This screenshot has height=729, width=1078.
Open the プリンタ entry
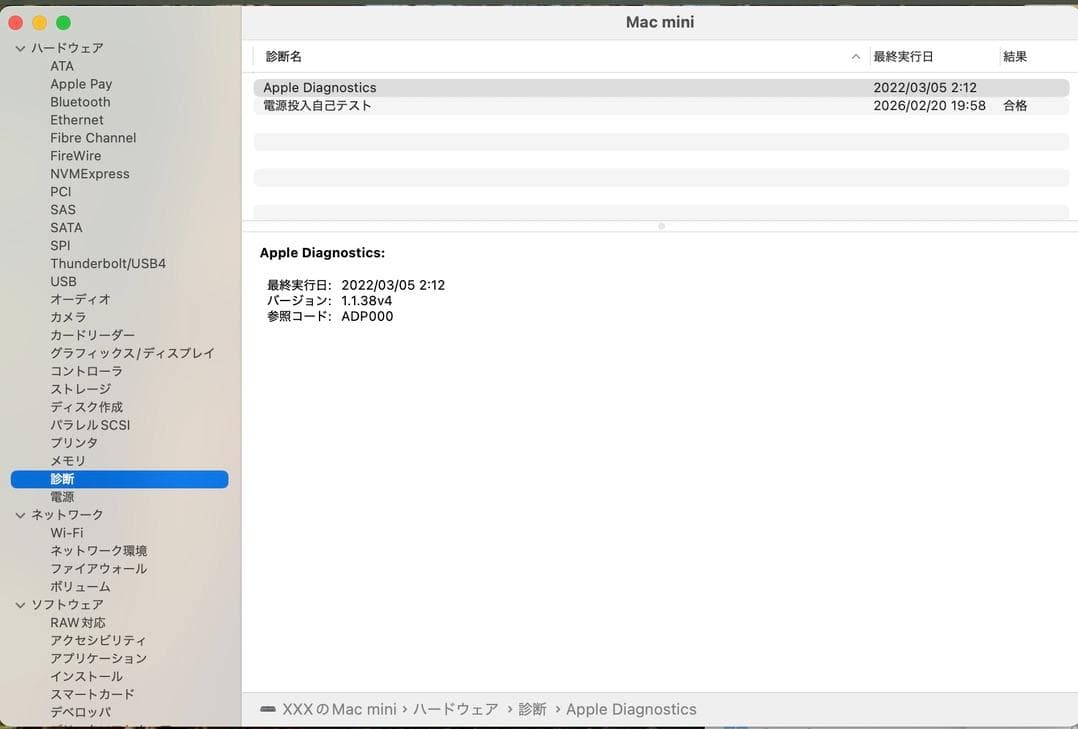[x=74, y=443]
